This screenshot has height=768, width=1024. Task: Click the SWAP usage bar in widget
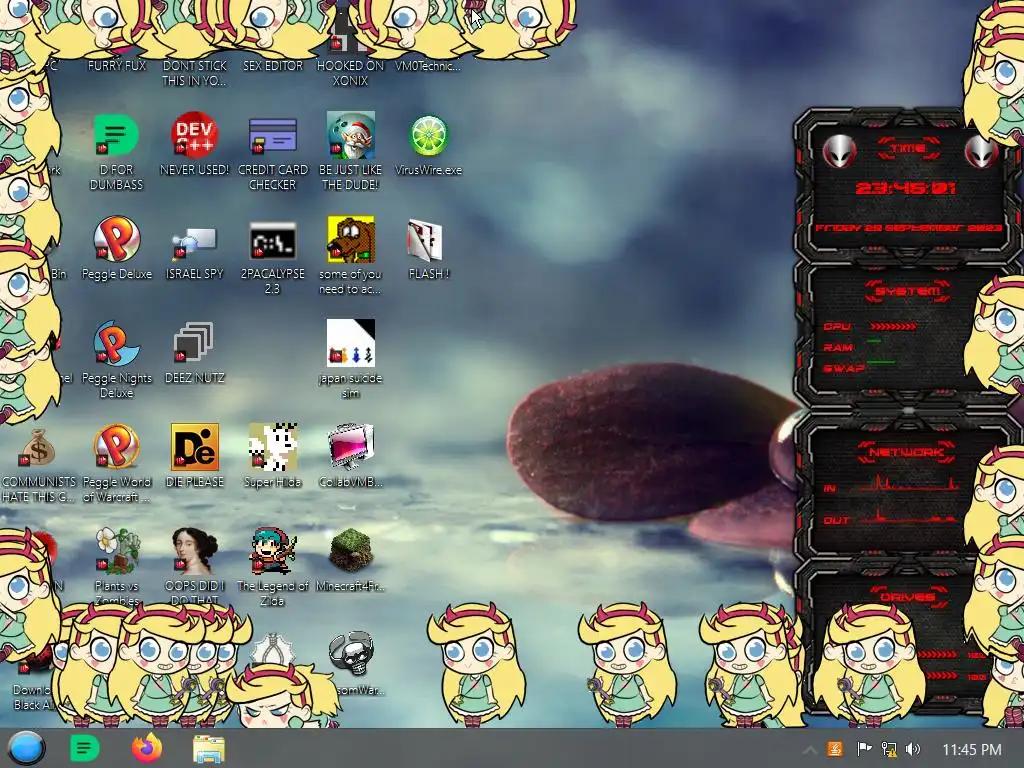pyautogui.click(x=881, y=361)
